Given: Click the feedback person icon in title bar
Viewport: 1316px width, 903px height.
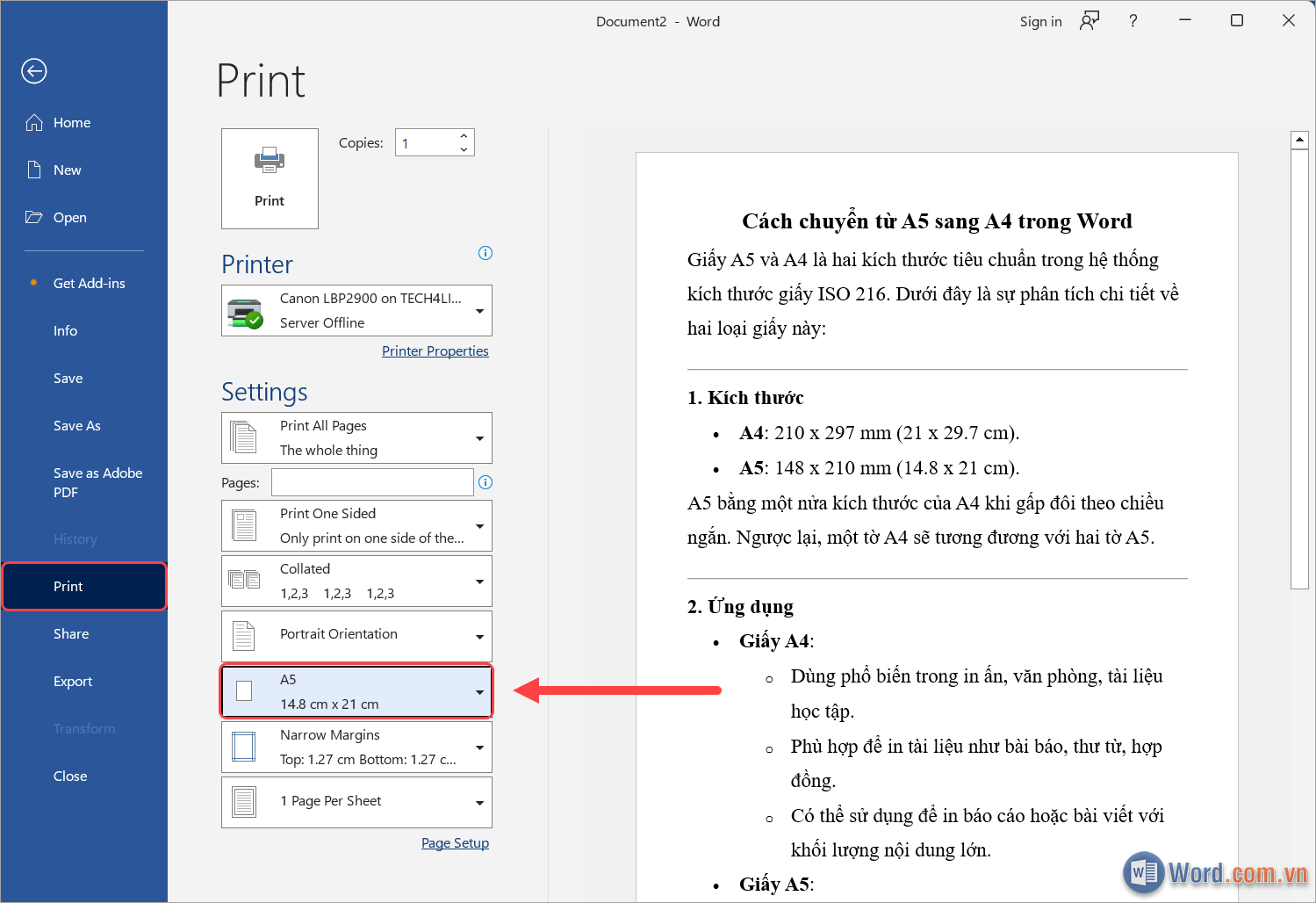Looking at the screenshot, I should pos(1089,21).
